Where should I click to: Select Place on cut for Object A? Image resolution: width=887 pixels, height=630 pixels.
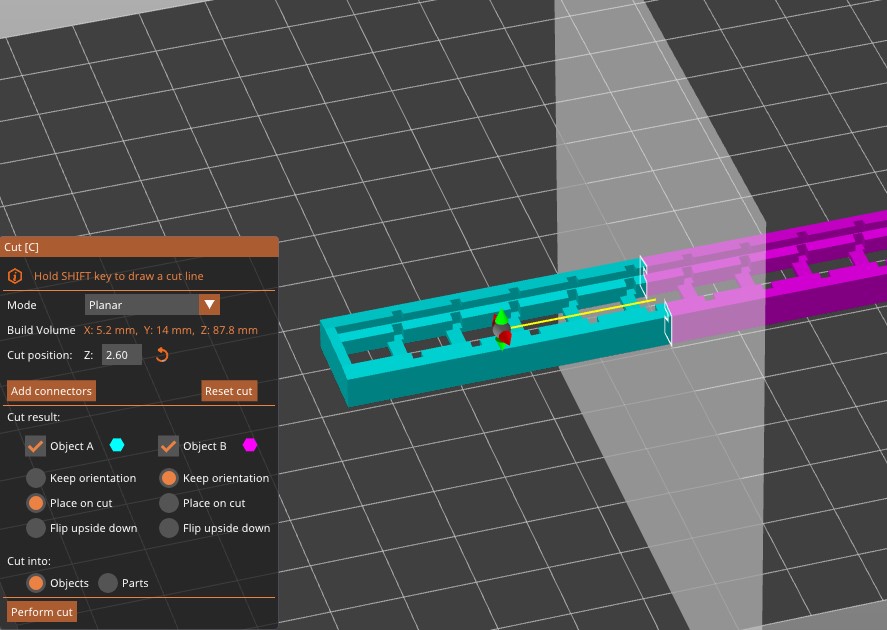(x=36, y=503)
